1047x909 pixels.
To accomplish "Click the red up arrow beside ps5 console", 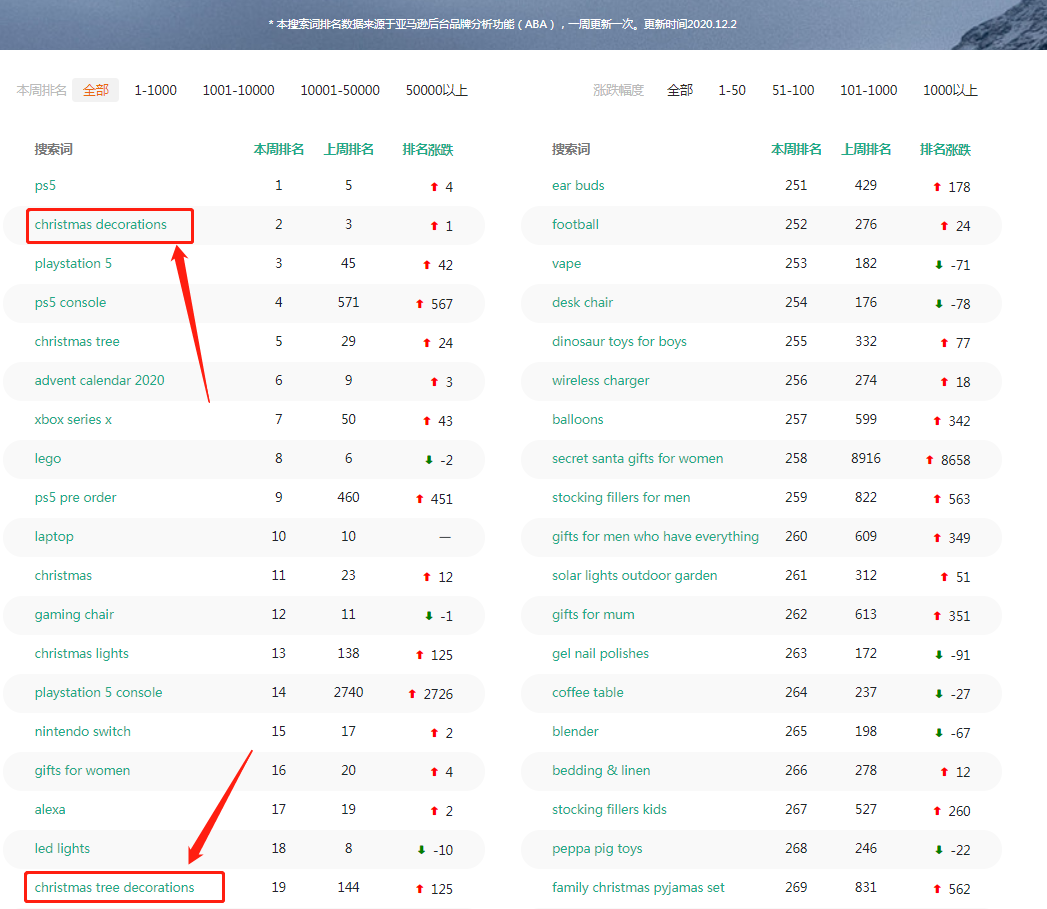I will click(x=420, y=304).
